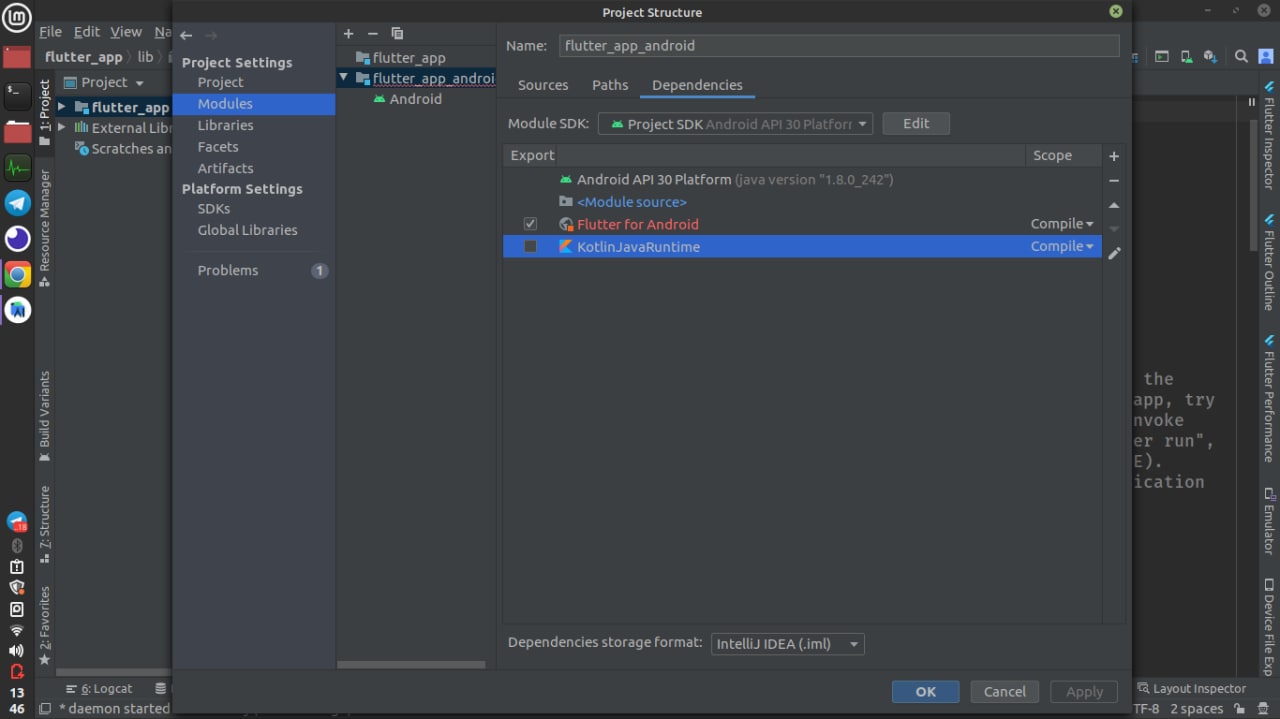Open the Resource Manager tool window
1280x719 pixels.
44,228
